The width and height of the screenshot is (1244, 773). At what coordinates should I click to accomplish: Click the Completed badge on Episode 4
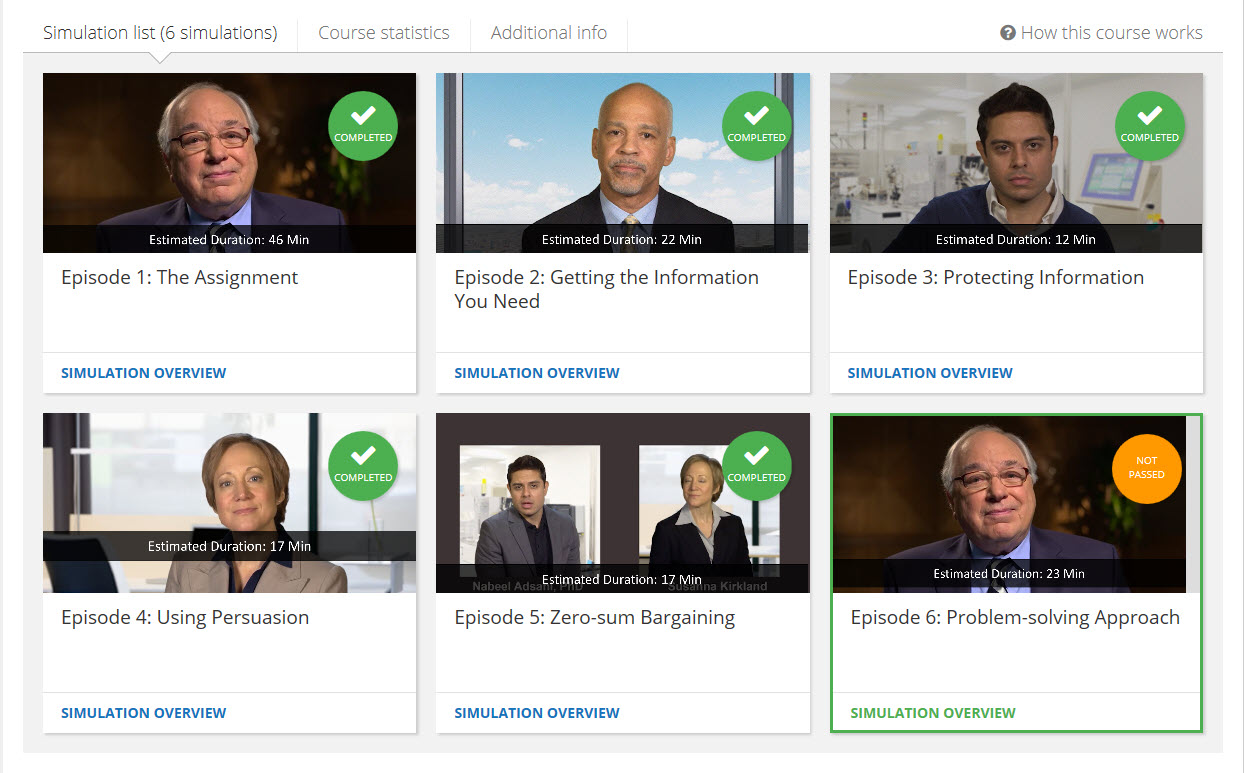click(363, 466)
